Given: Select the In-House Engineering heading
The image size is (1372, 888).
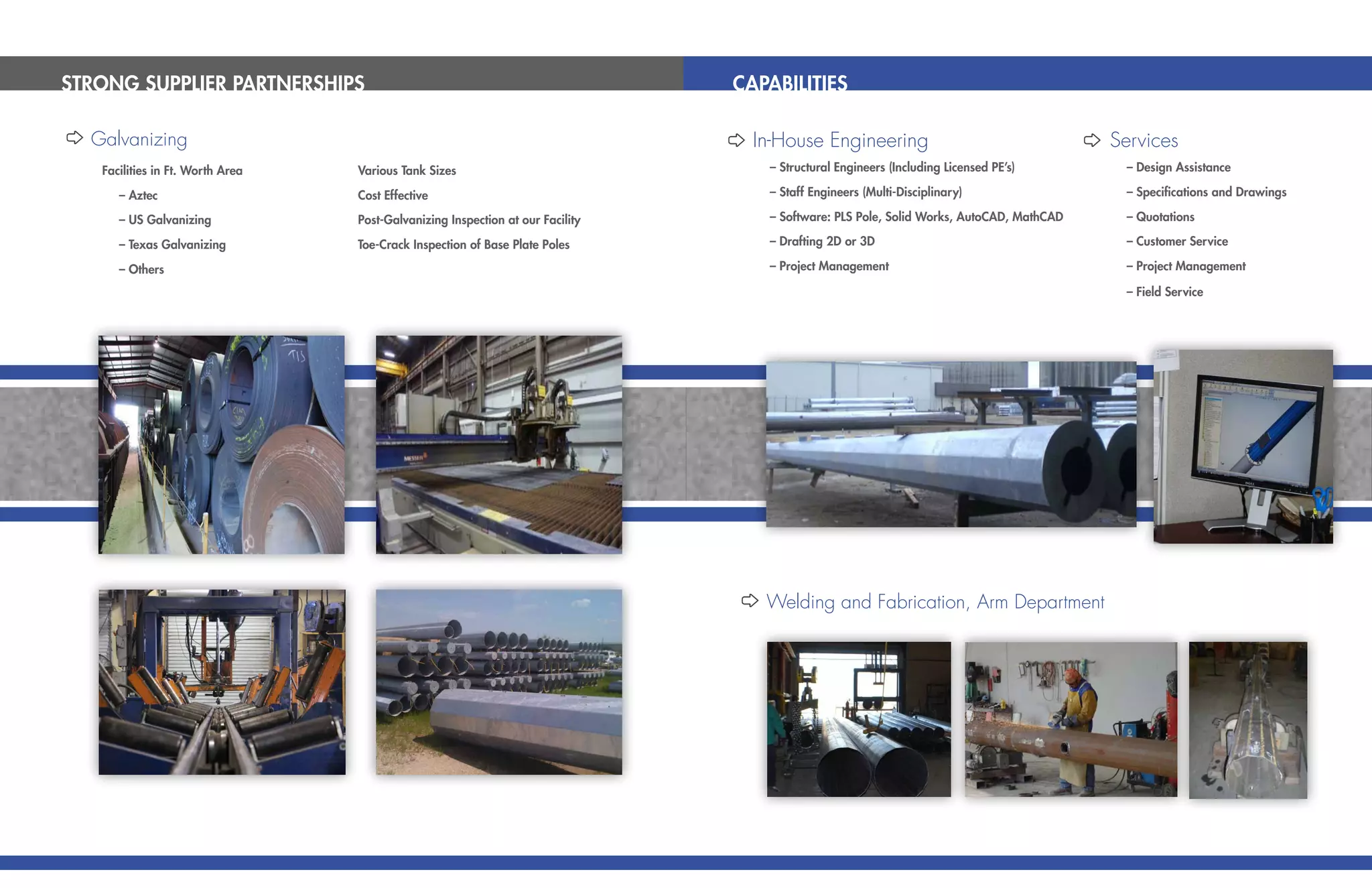Looking at the screenshot, I should click(840, 140).
